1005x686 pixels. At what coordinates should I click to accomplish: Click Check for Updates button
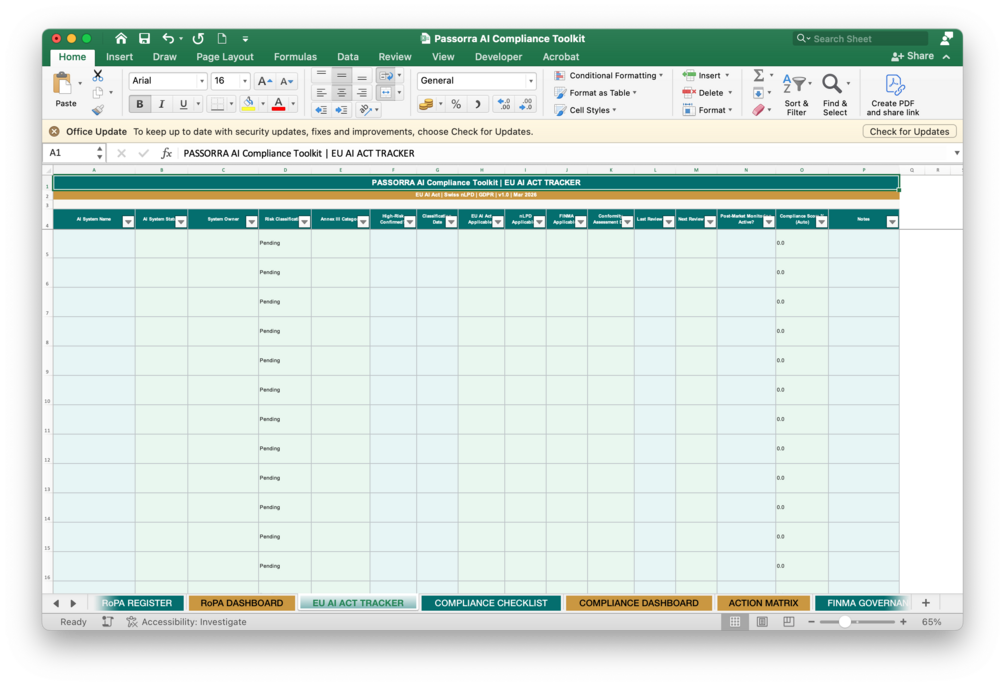point(909,131)
